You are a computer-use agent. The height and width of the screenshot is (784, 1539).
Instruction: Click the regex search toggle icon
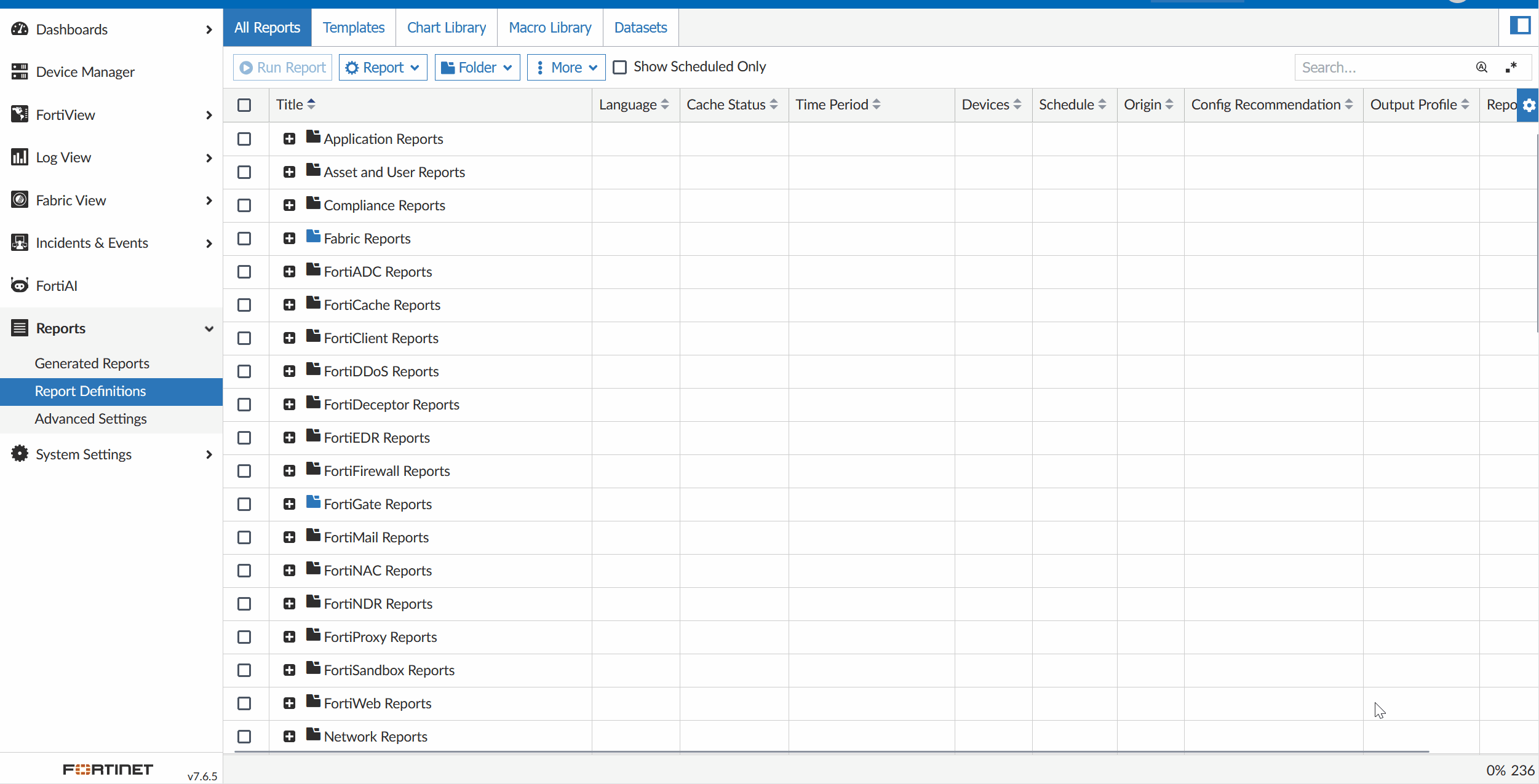[x=1511, y=68]
